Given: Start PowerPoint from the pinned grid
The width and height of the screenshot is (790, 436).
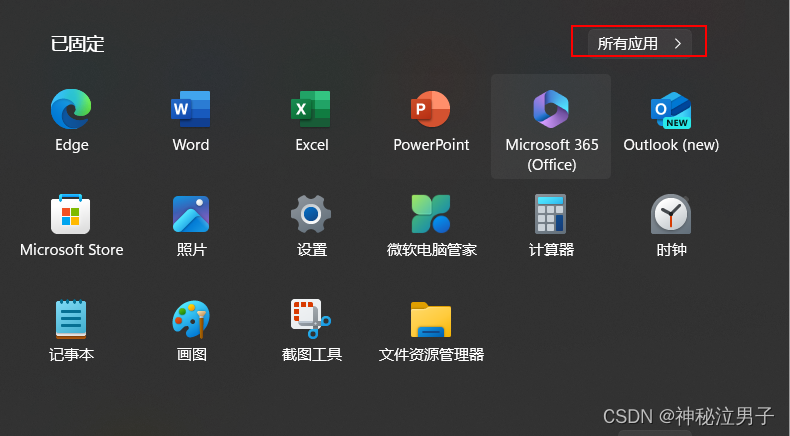Looking at the screenshot, I should [x=431, y=109].
